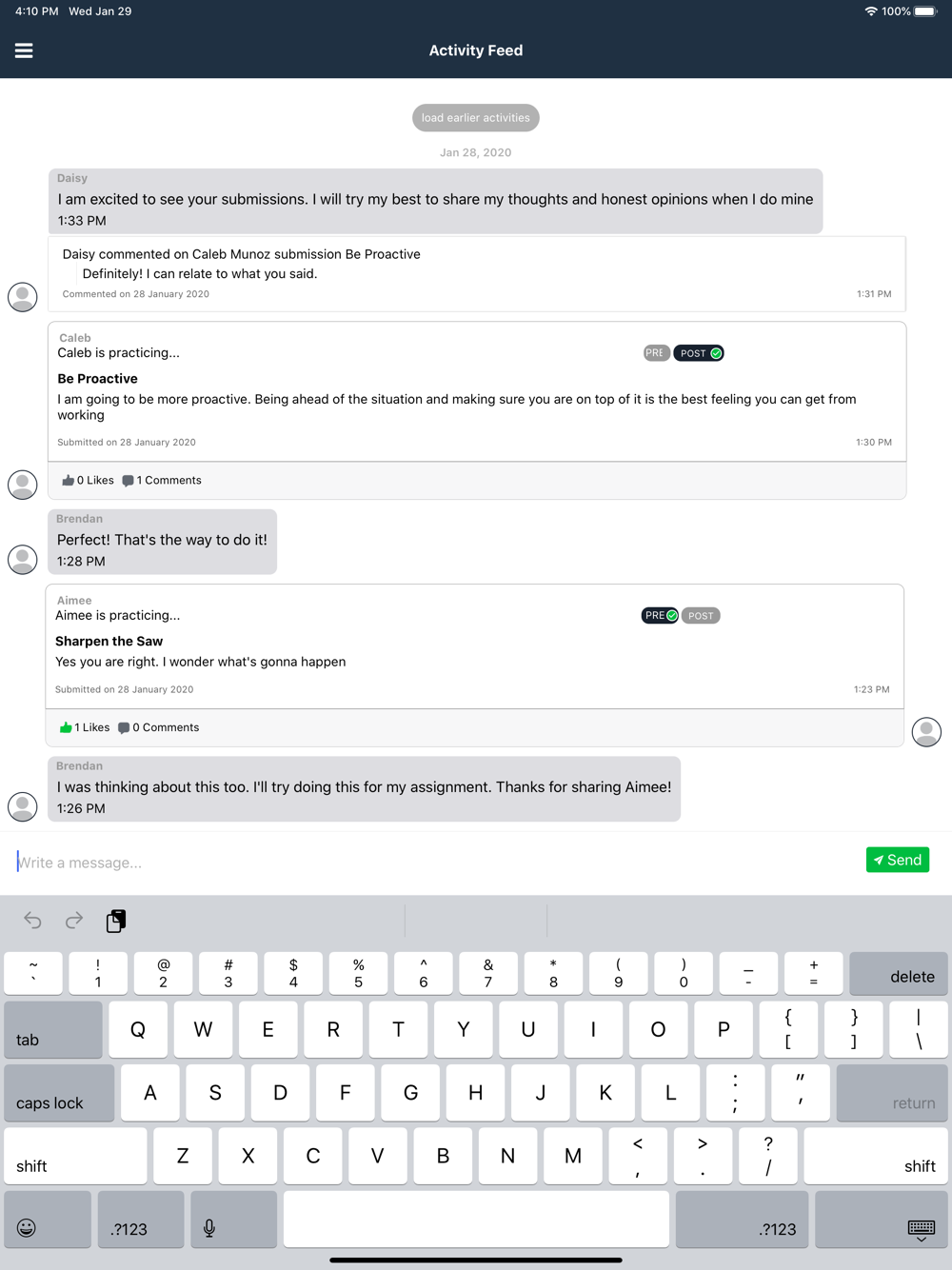The width and height of the screenshot is (952, 1270).
Task: Open the hamburger navigation menu
Action: click(x=24, y=50)
